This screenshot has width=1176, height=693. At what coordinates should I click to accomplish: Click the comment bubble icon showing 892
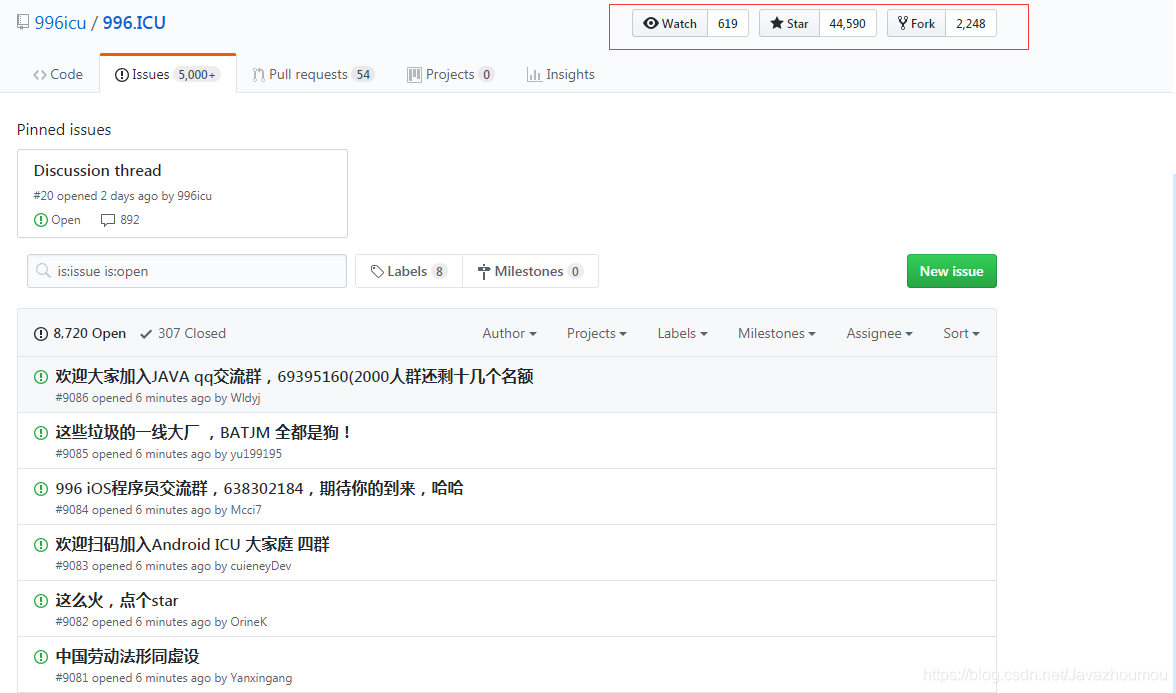pos(108,220)
